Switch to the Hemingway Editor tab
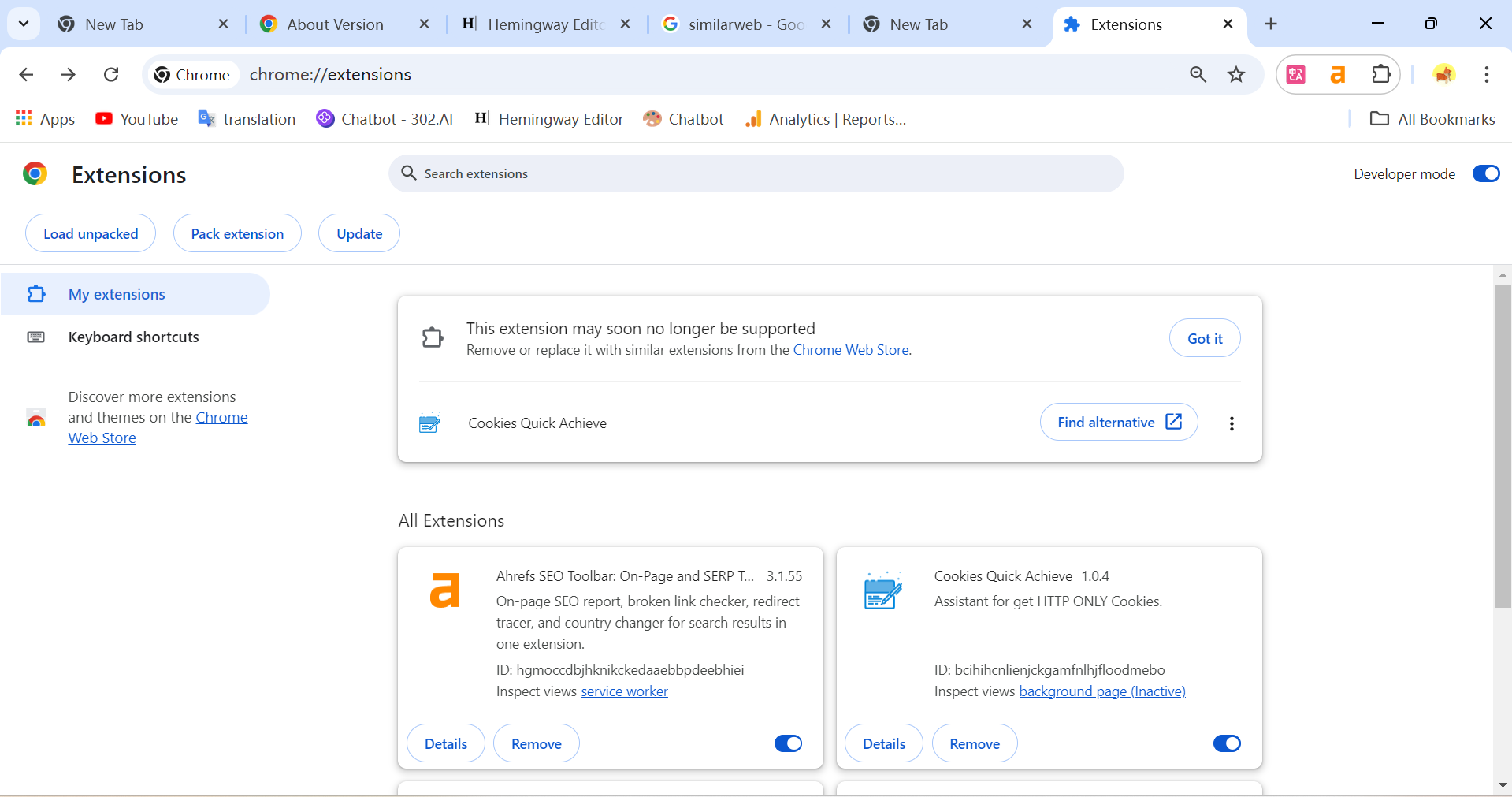Screen dimensions: 1512x797 545,24
